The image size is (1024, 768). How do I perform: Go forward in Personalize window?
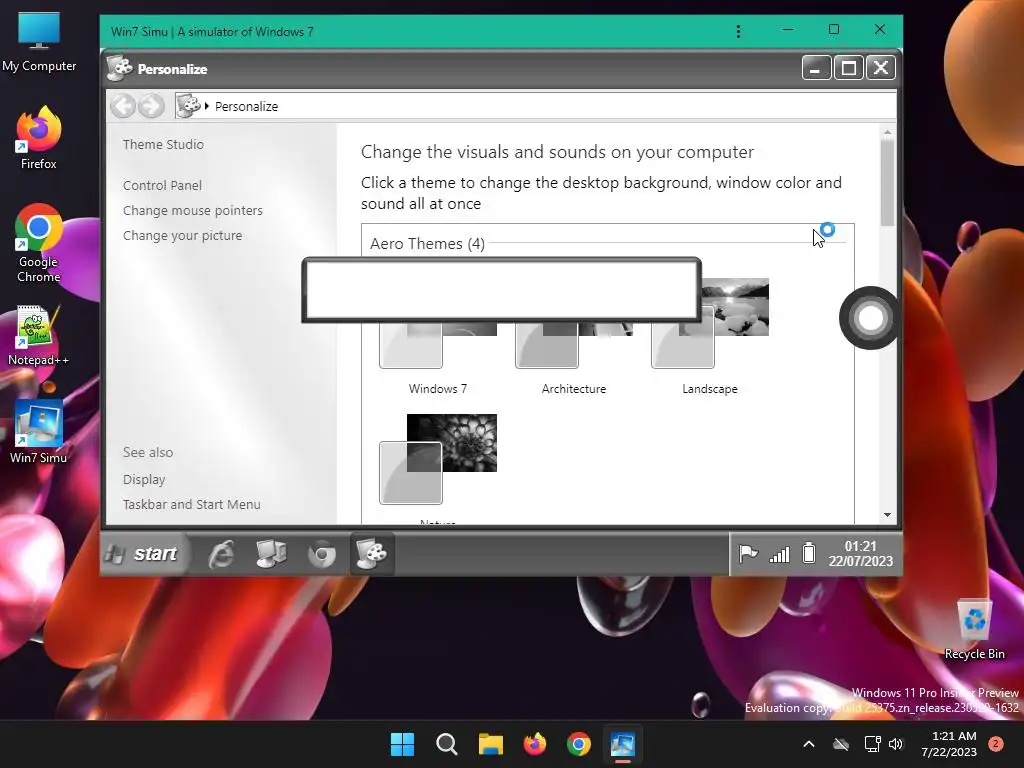(x=152, y=106)
